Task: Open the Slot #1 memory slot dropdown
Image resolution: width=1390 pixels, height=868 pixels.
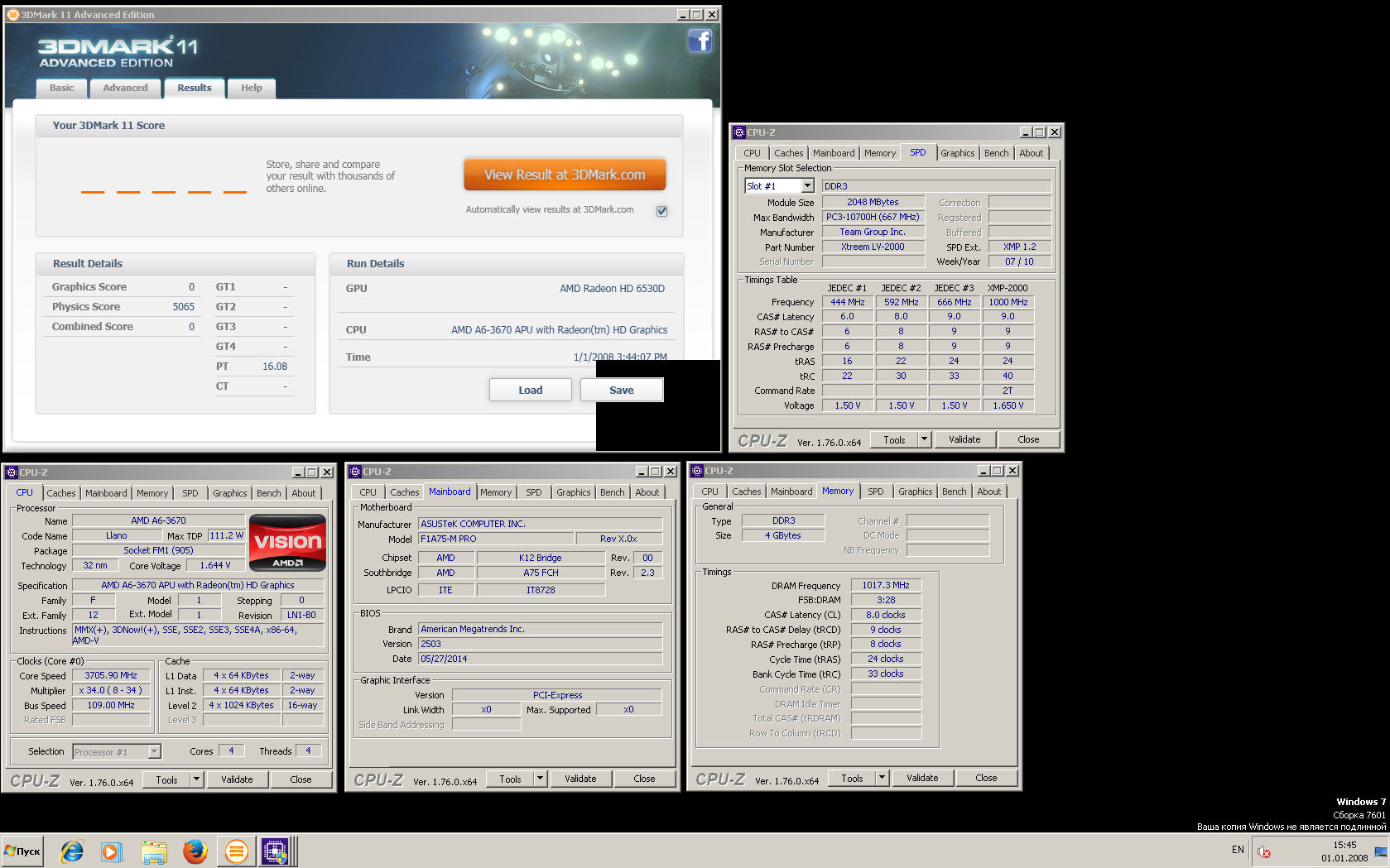Action: pyautogui.click(x=807, y=186)
